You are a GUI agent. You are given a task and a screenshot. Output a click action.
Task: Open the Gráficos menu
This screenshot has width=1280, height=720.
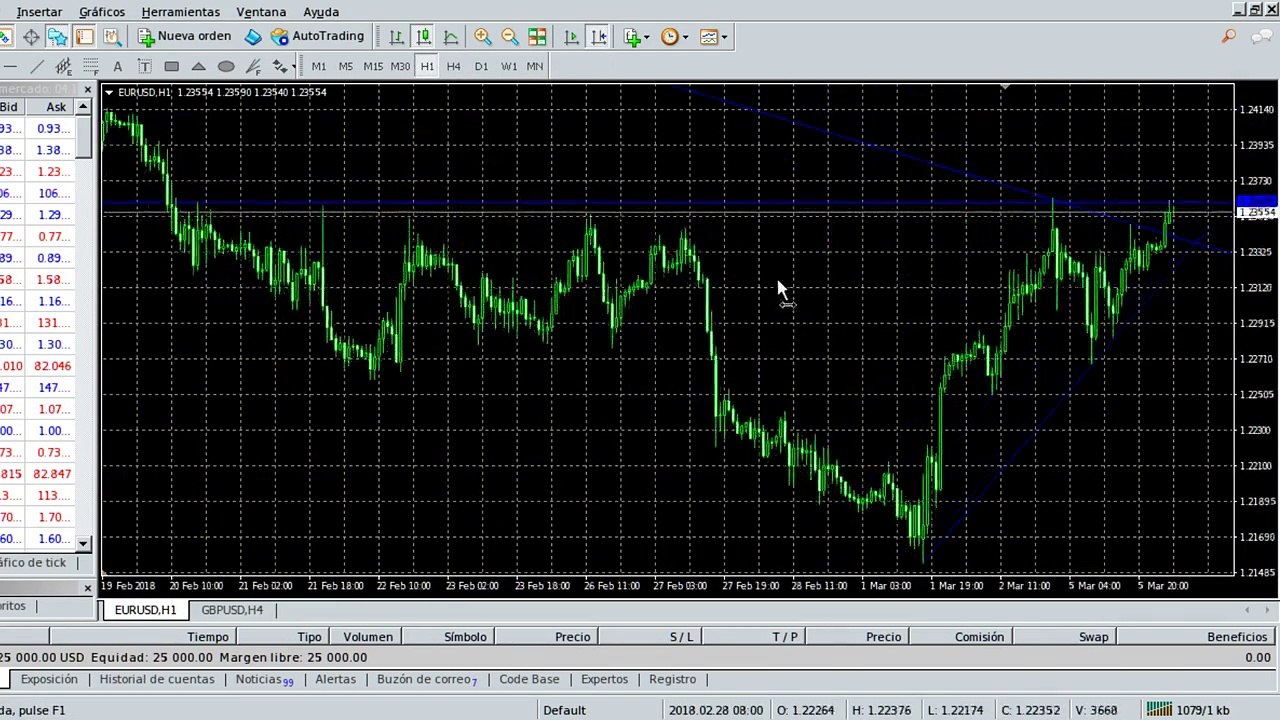coord(102,12)
